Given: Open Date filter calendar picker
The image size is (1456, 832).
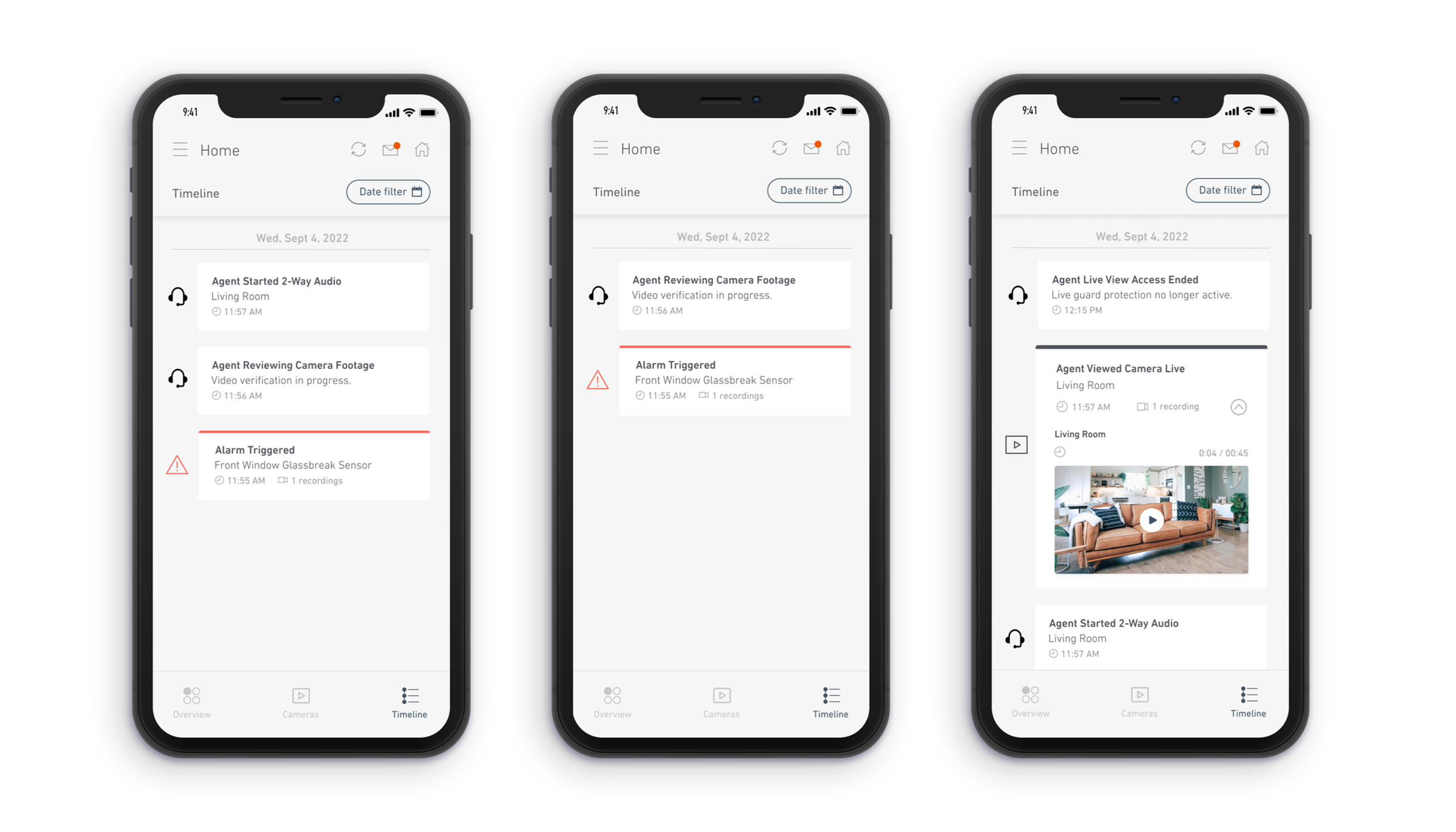Looking at the screenshot, I should tap(389, 190).
